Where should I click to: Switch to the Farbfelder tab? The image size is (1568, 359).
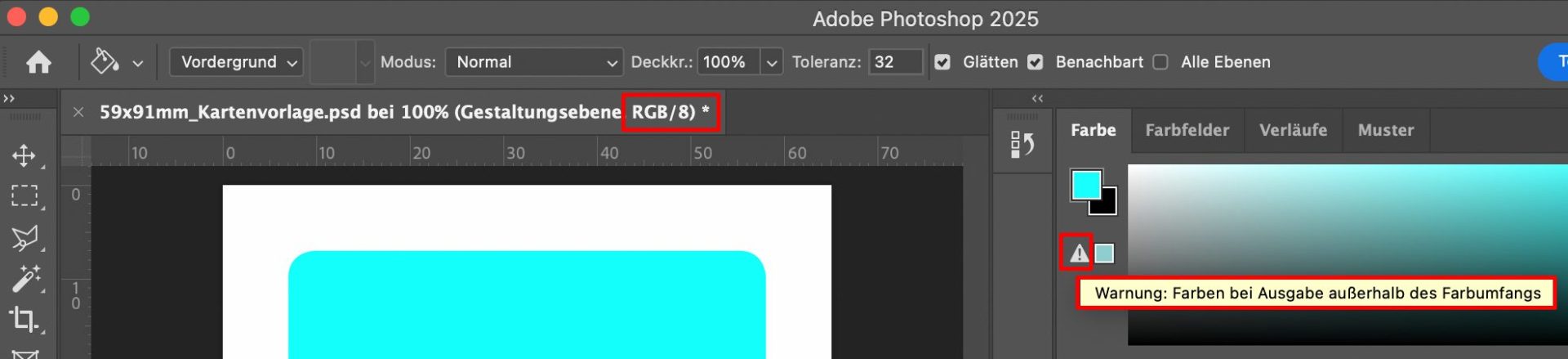tap(1187, 130)
